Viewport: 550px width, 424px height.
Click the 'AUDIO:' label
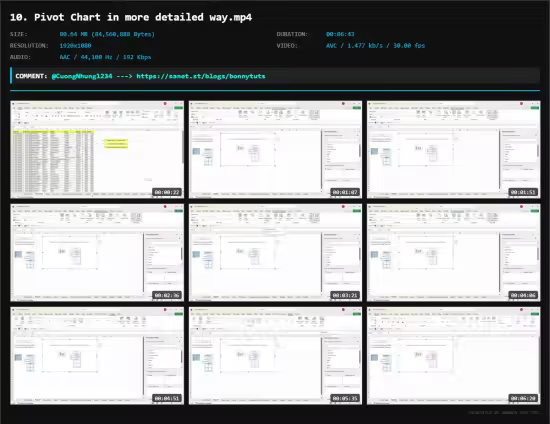20,57
